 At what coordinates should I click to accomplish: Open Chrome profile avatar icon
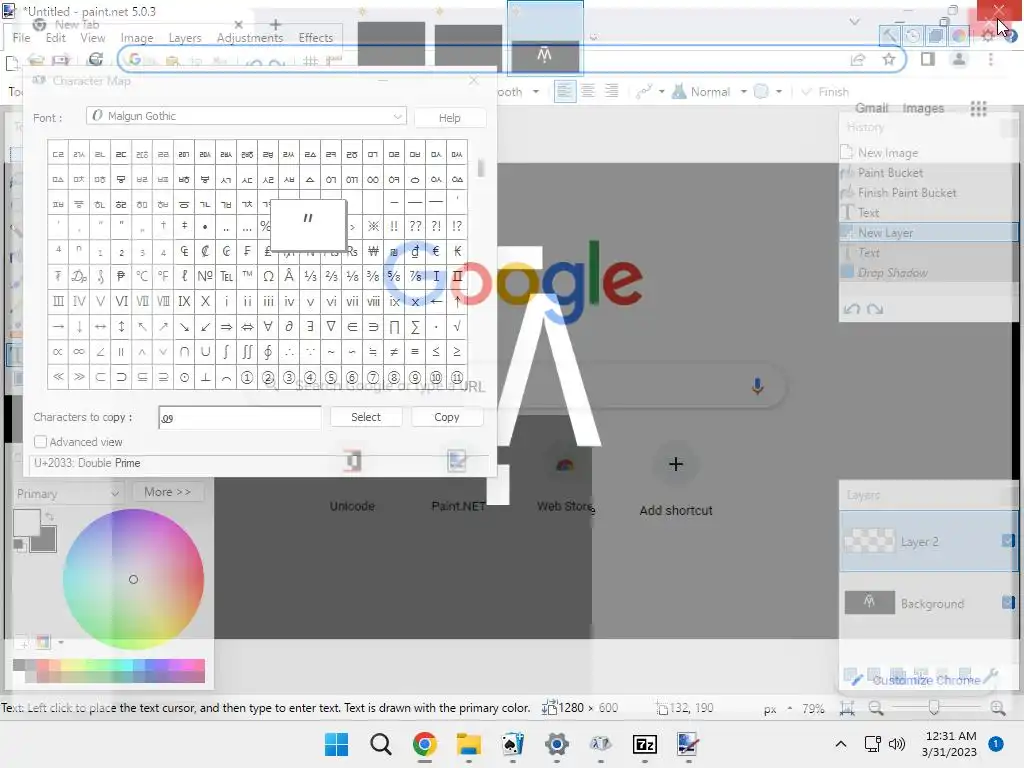pos(959,59)
